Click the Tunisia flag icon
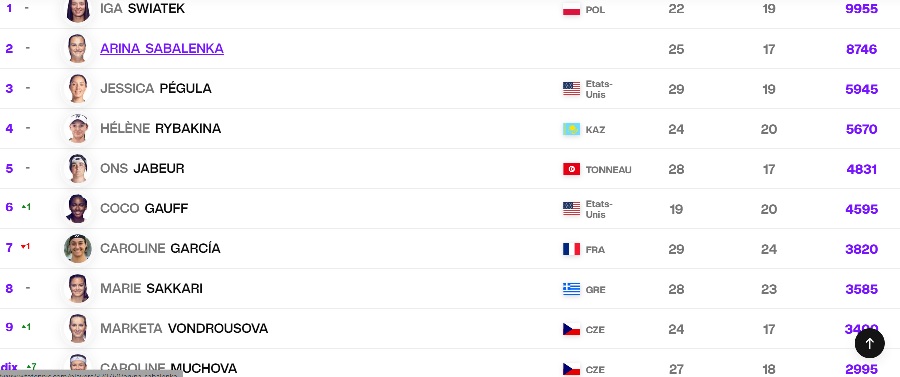The width and height of the screenshot is (900, 377). [x=571, y=169]
